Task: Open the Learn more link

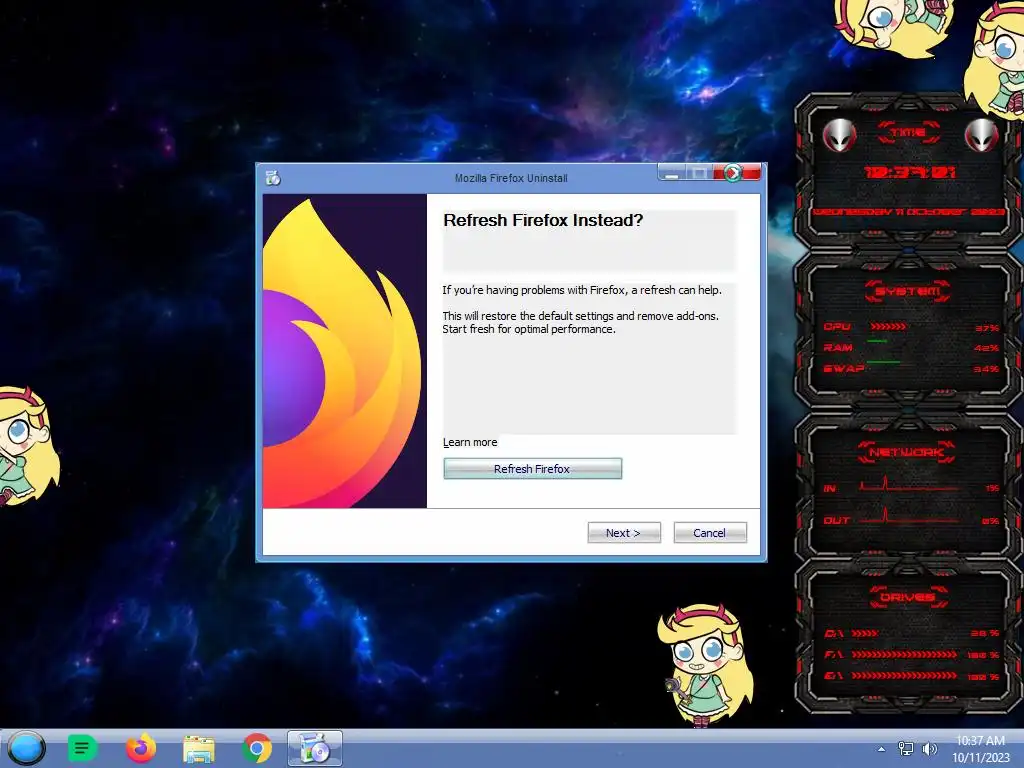Action: pyautogui.click(x=470, y=442)
